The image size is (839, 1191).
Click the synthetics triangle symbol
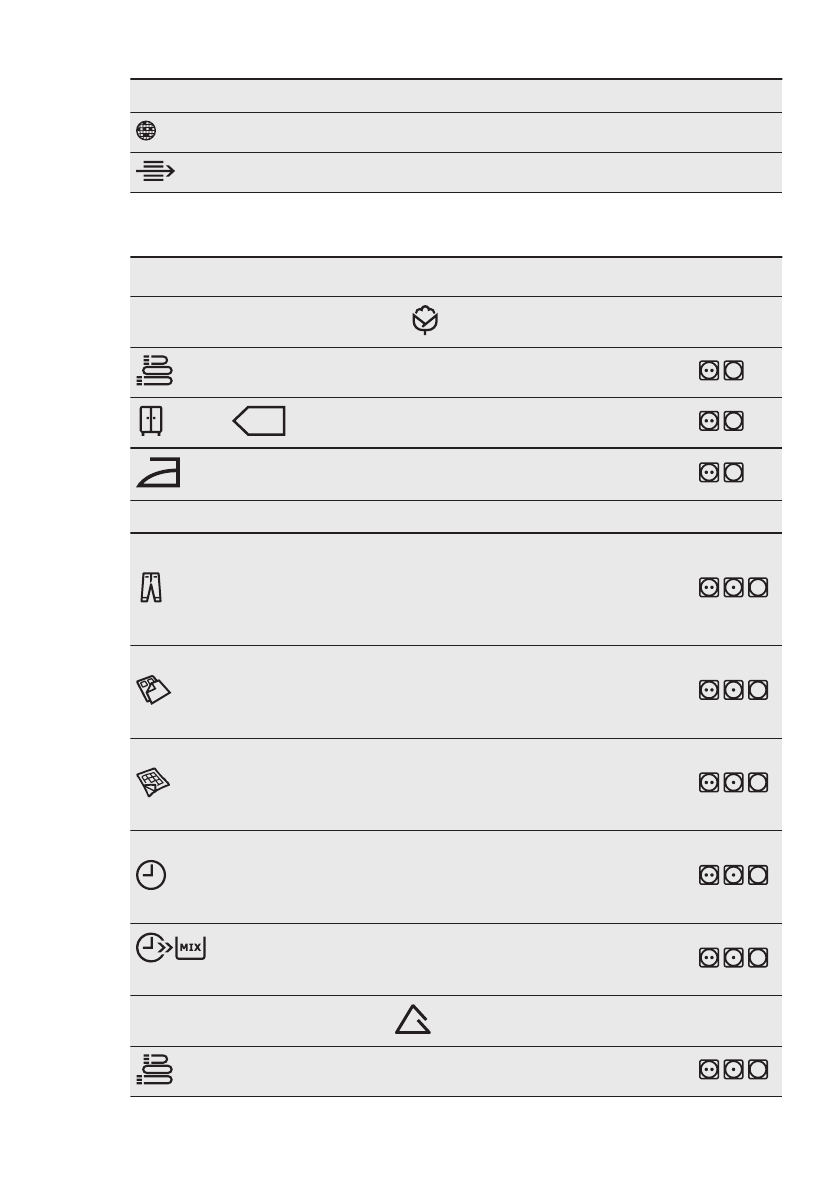click(412, 1020)
